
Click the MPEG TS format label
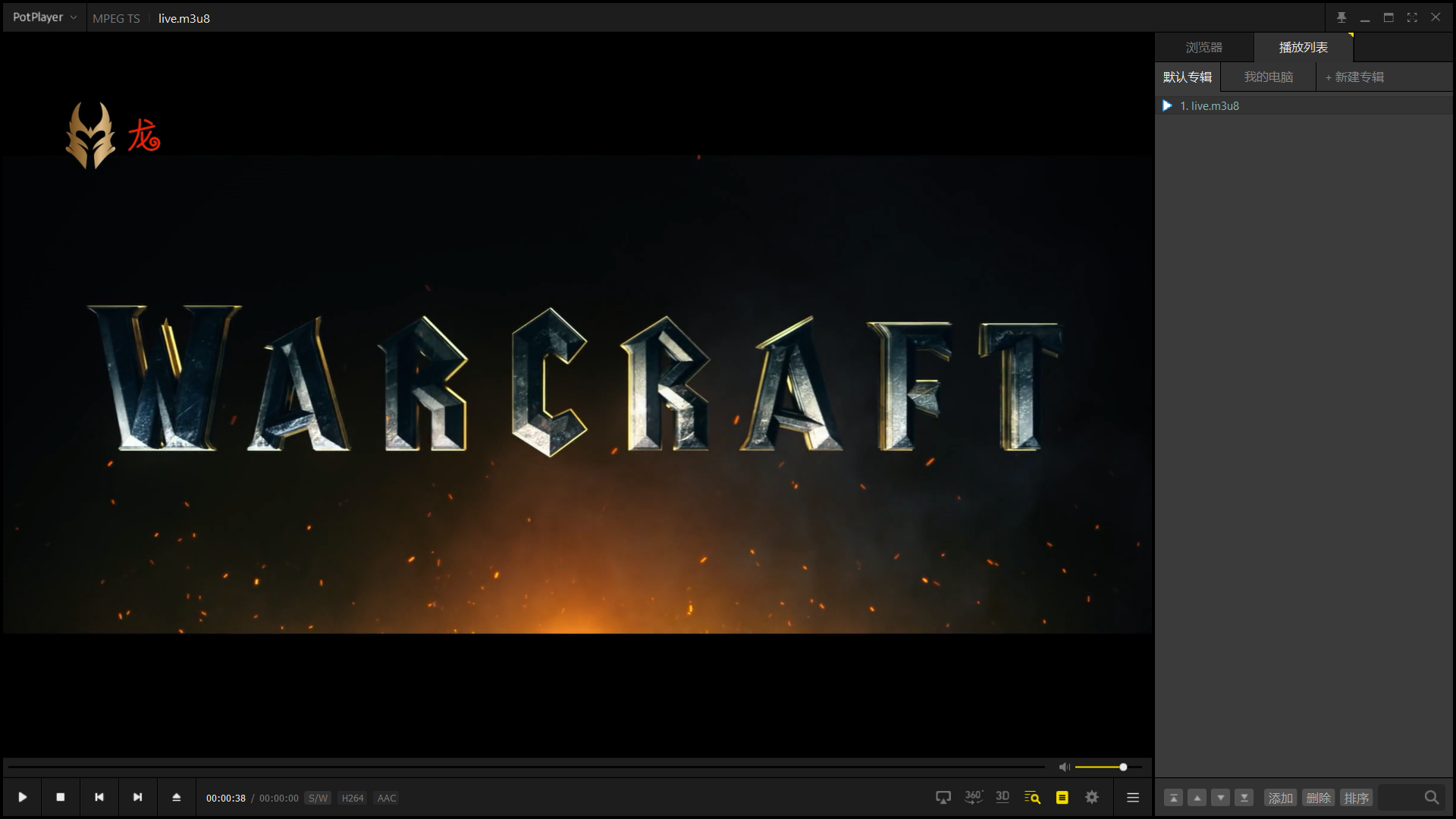[x=116, y=18]
